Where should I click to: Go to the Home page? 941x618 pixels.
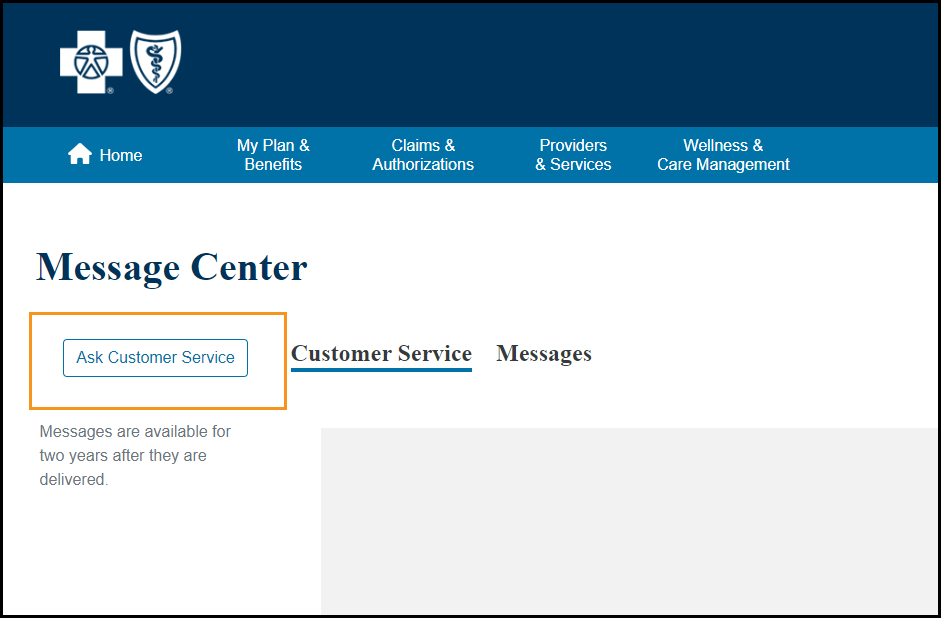(121, 155)
